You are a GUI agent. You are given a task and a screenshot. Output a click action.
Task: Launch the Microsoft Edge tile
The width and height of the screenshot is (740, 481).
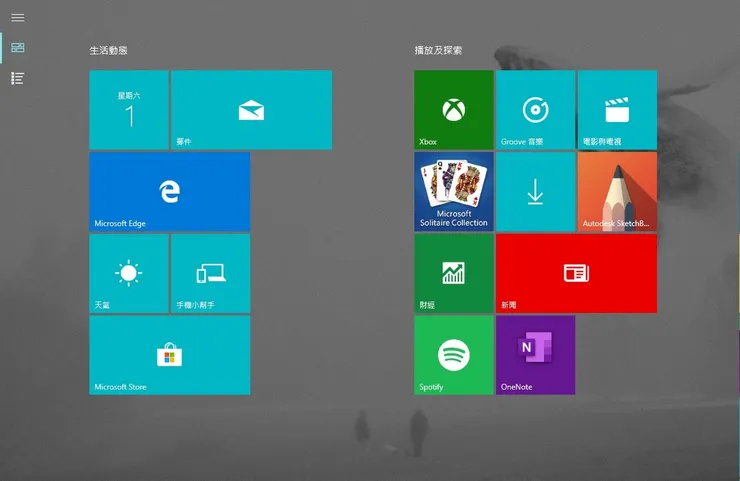pyautogui.click(x=170, y=192)
